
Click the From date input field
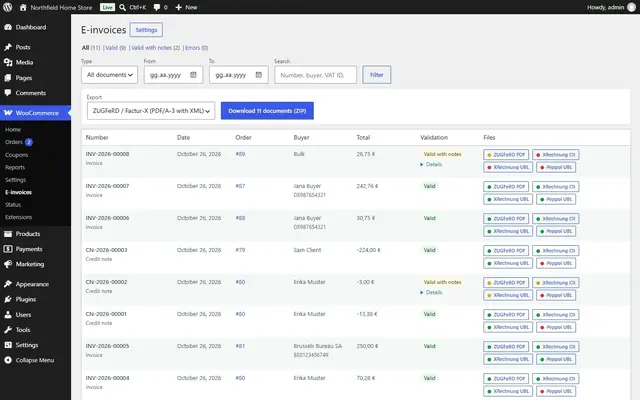click(173, 75)
